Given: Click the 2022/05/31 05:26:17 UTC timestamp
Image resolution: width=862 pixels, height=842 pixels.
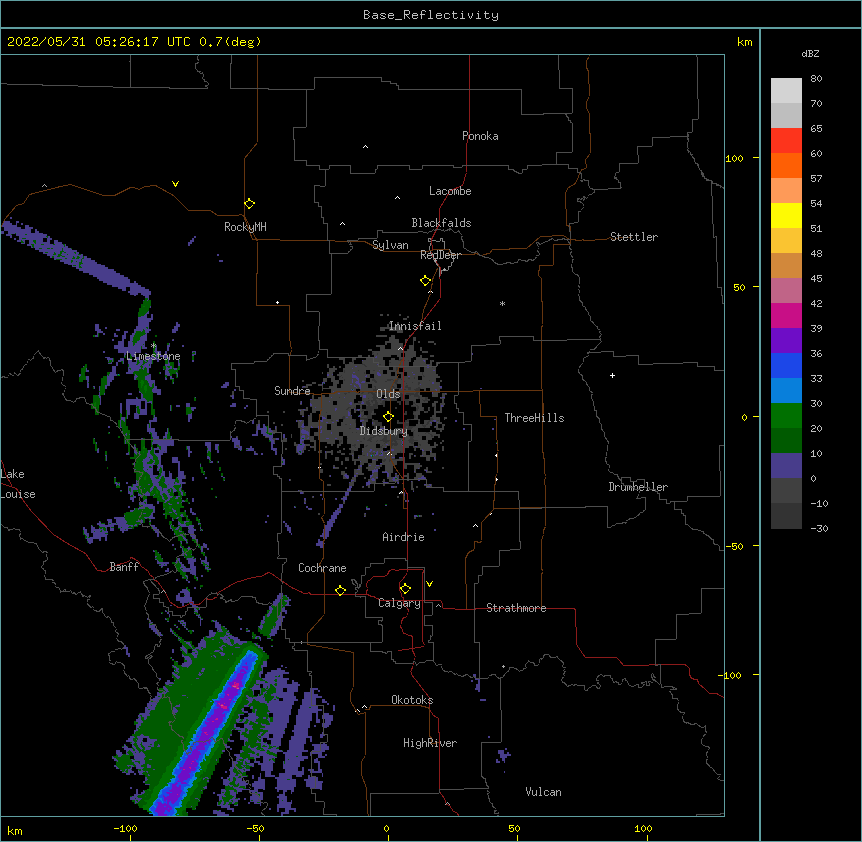Looking at the screenshot, I should pos(99,42).
